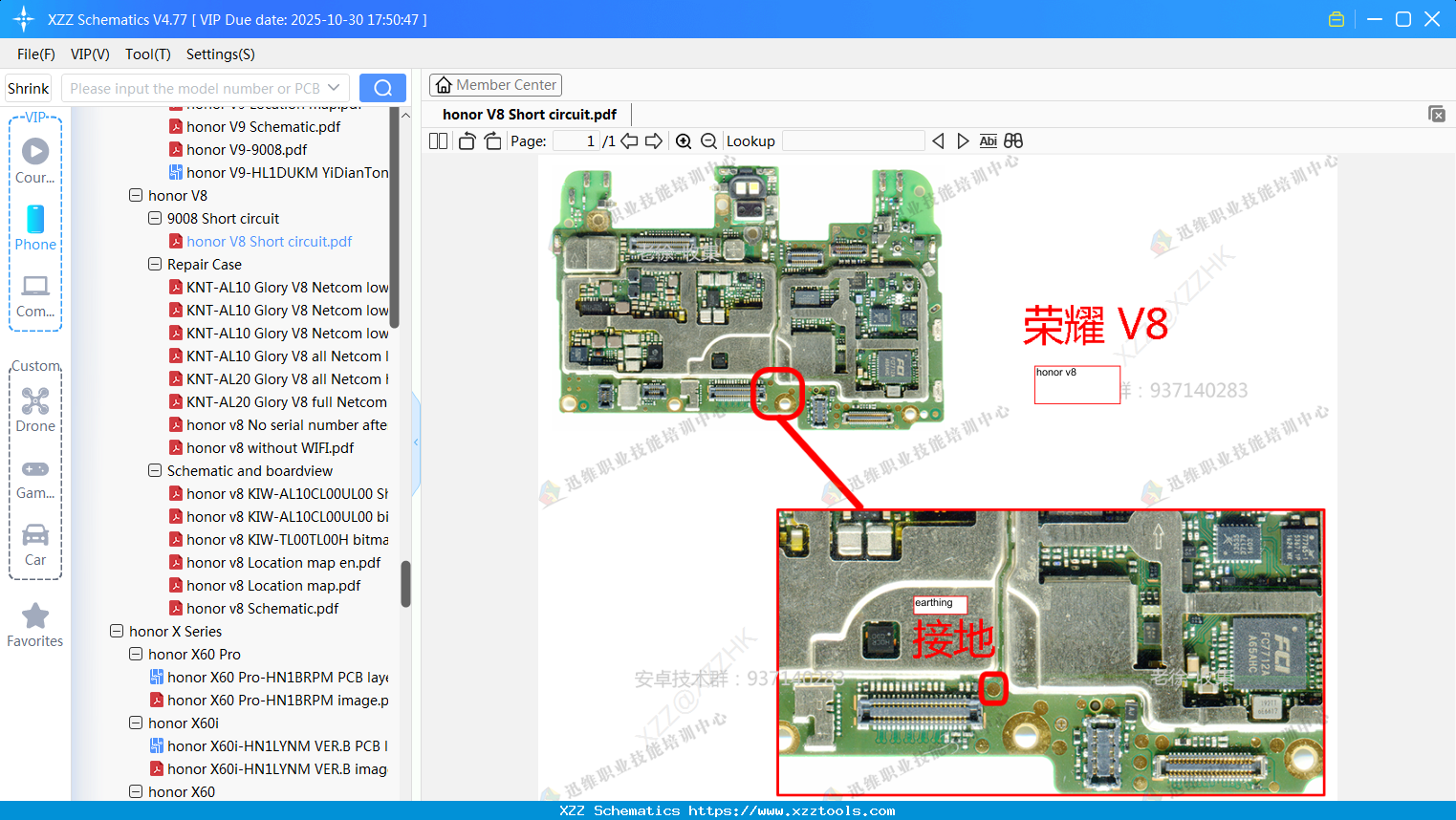Collapse the left panel via splitter handle
Viewport: 1456px width, 820px height.
click(x=416, y=442)
